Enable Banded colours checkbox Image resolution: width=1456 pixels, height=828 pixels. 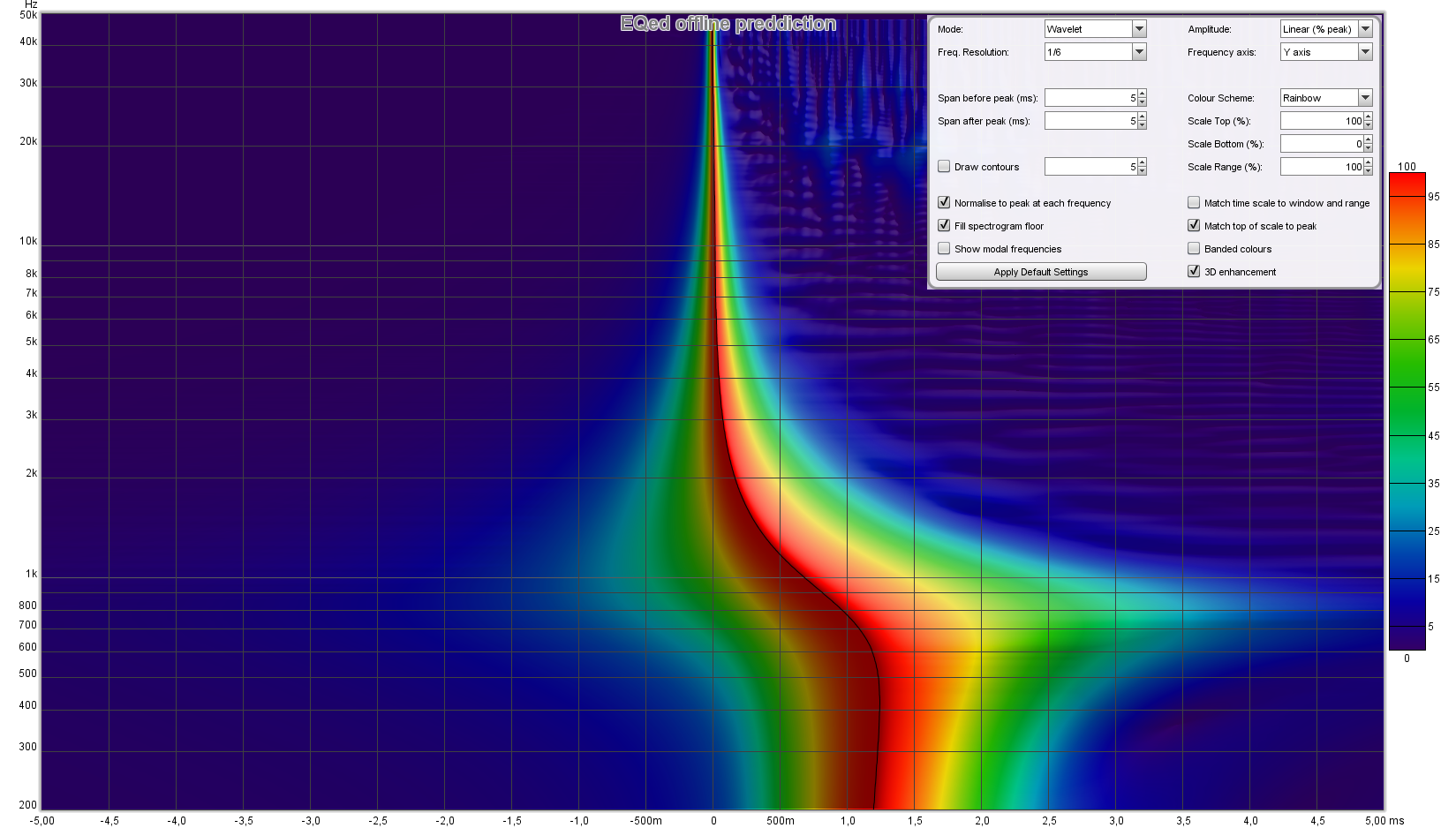tap(1194, 248)
